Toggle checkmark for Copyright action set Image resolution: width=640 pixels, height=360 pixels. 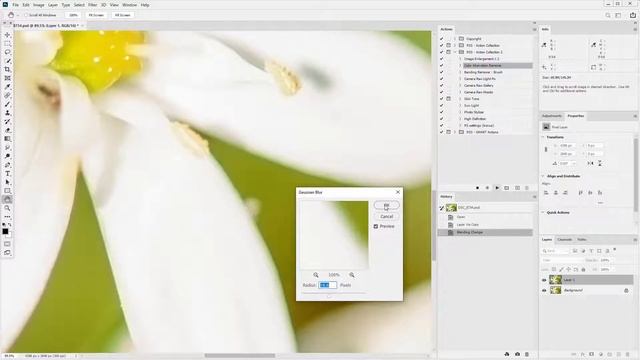(x=441, y=39)
